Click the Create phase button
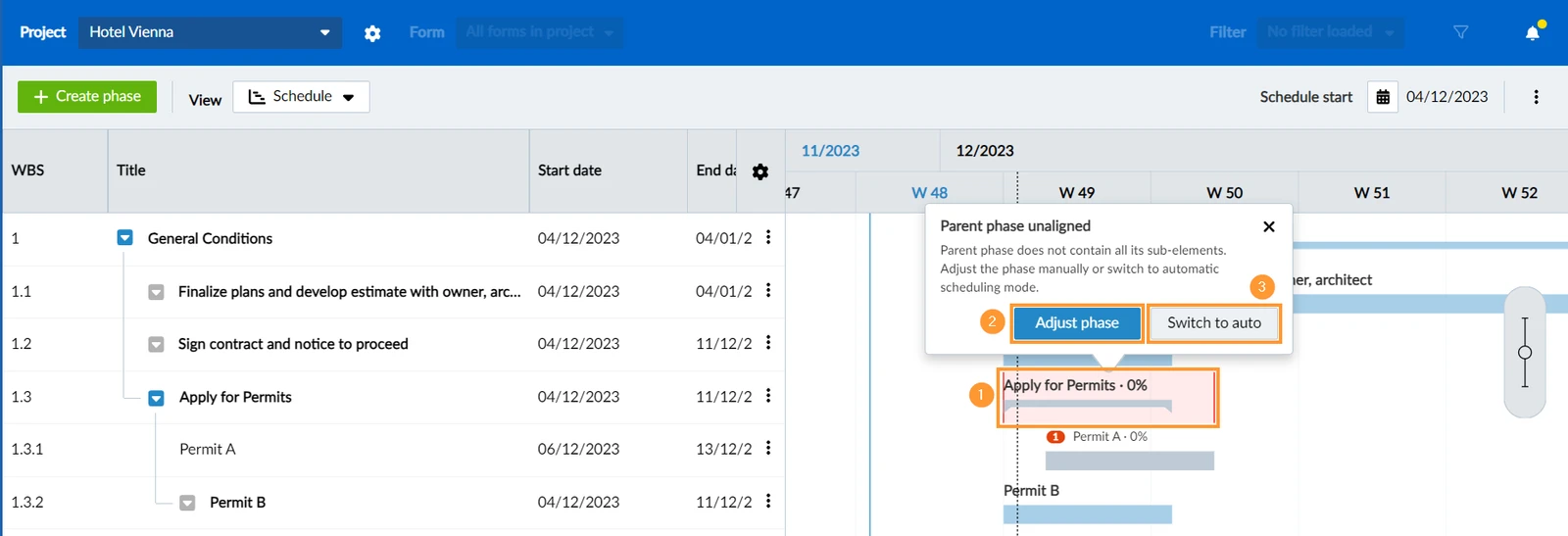The height and width of the screenshot is (536, 1568). tap(87, 97)
